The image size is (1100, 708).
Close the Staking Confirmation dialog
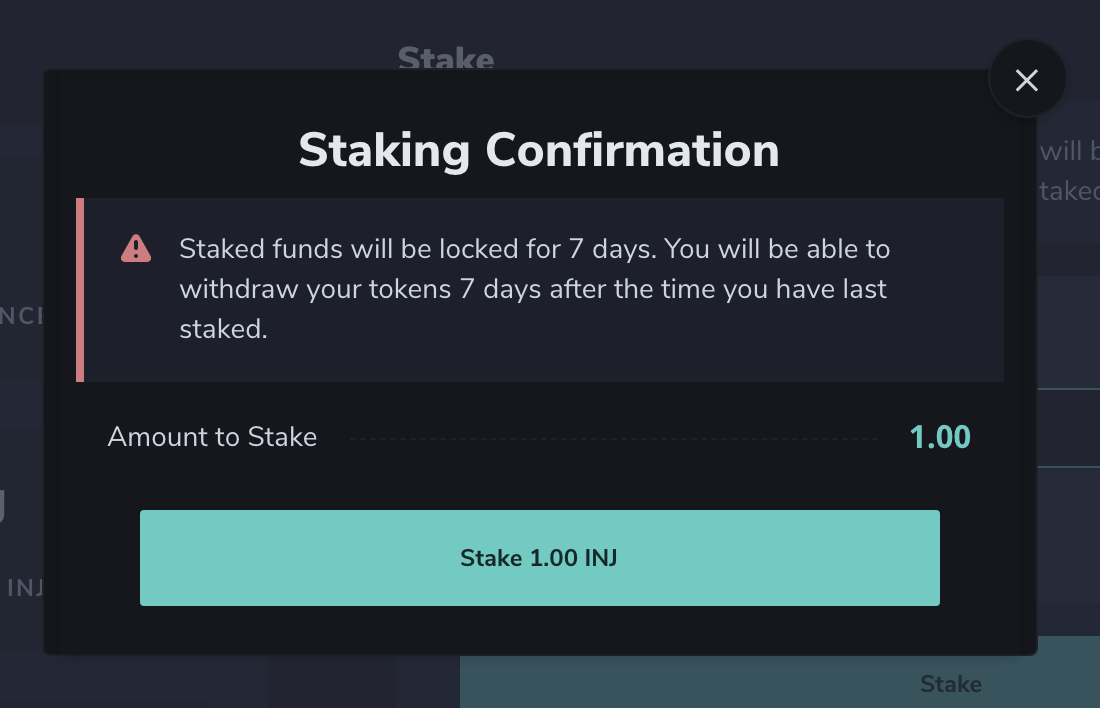click(1027, 80)
